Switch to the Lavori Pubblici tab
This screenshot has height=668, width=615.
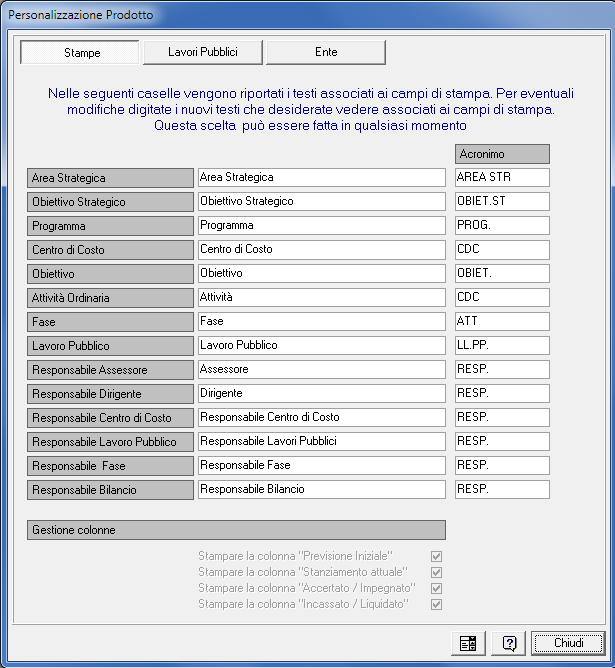coord(203,52)
